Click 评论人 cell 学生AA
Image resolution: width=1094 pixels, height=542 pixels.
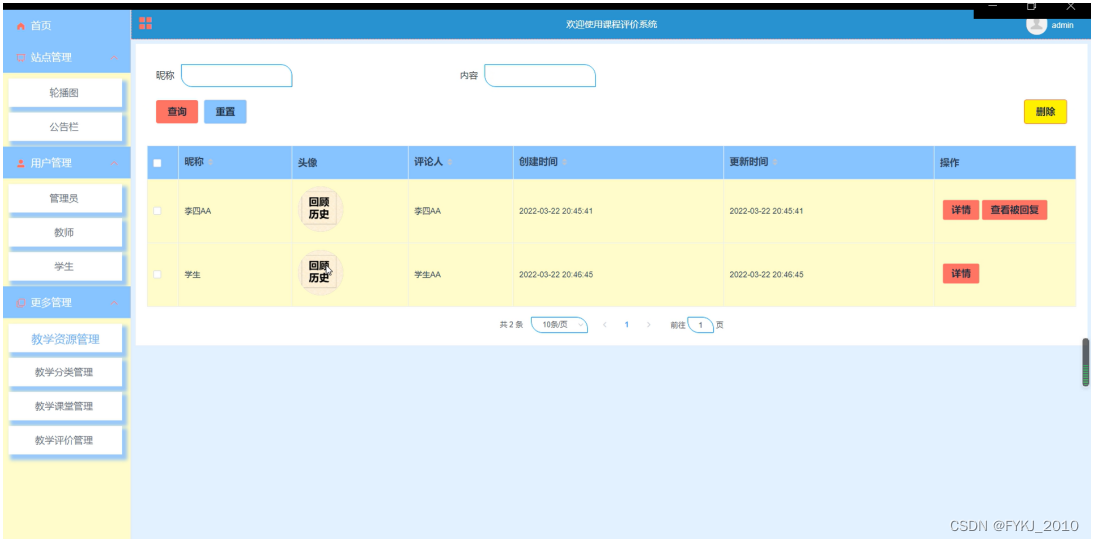[428, 275]
